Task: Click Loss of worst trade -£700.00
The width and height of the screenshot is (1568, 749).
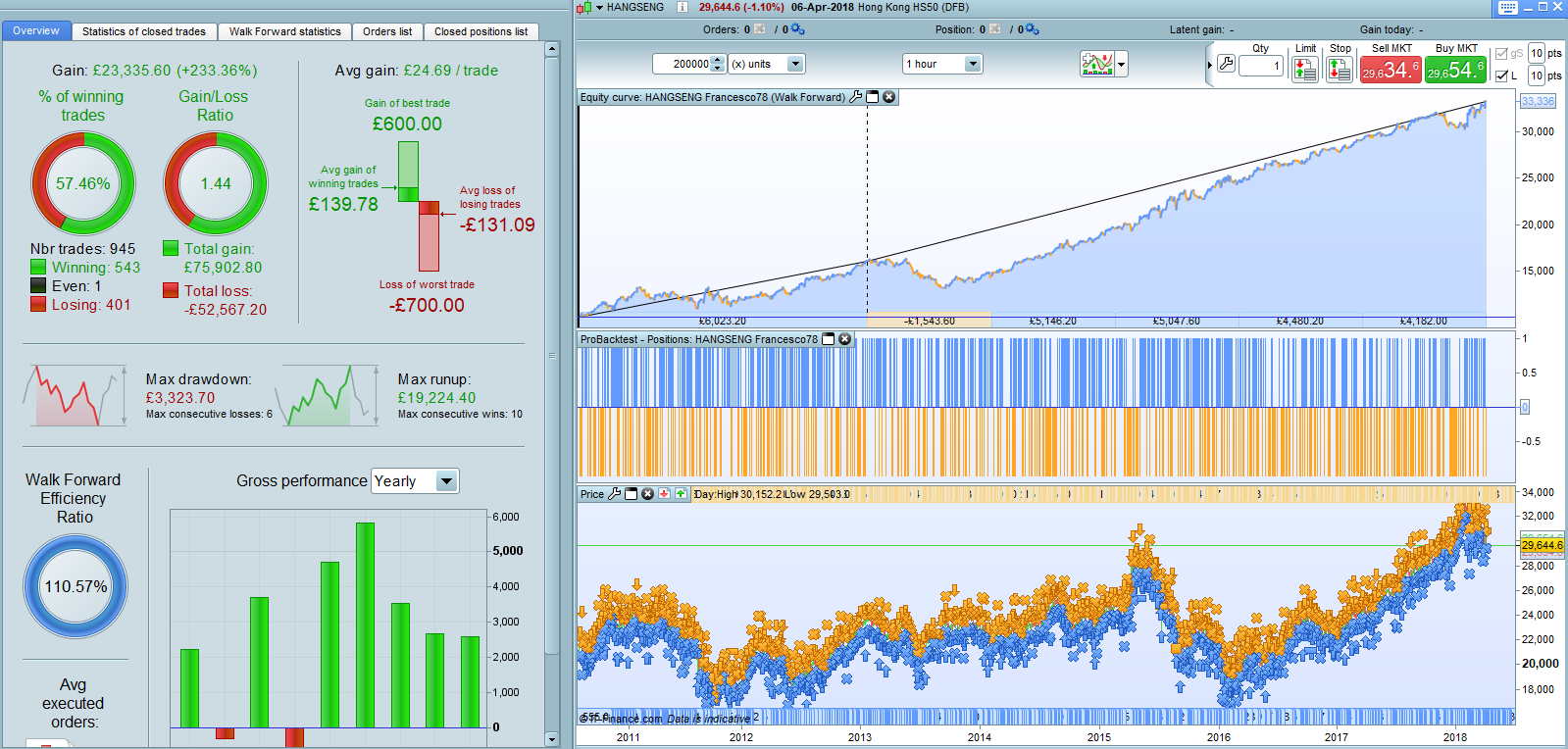Action: pos(427,296)
